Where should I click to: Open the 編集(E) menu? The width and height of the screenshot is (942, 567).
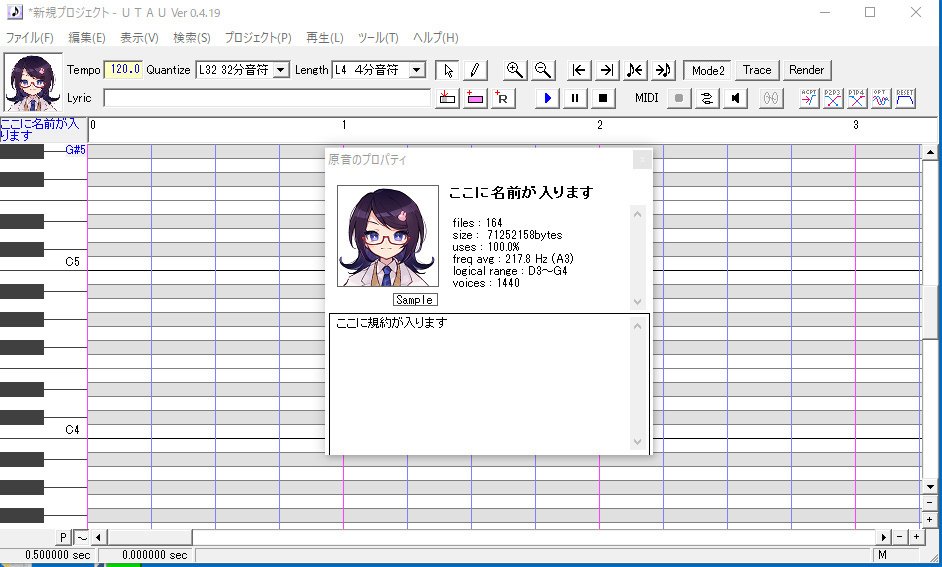[87, 38]
